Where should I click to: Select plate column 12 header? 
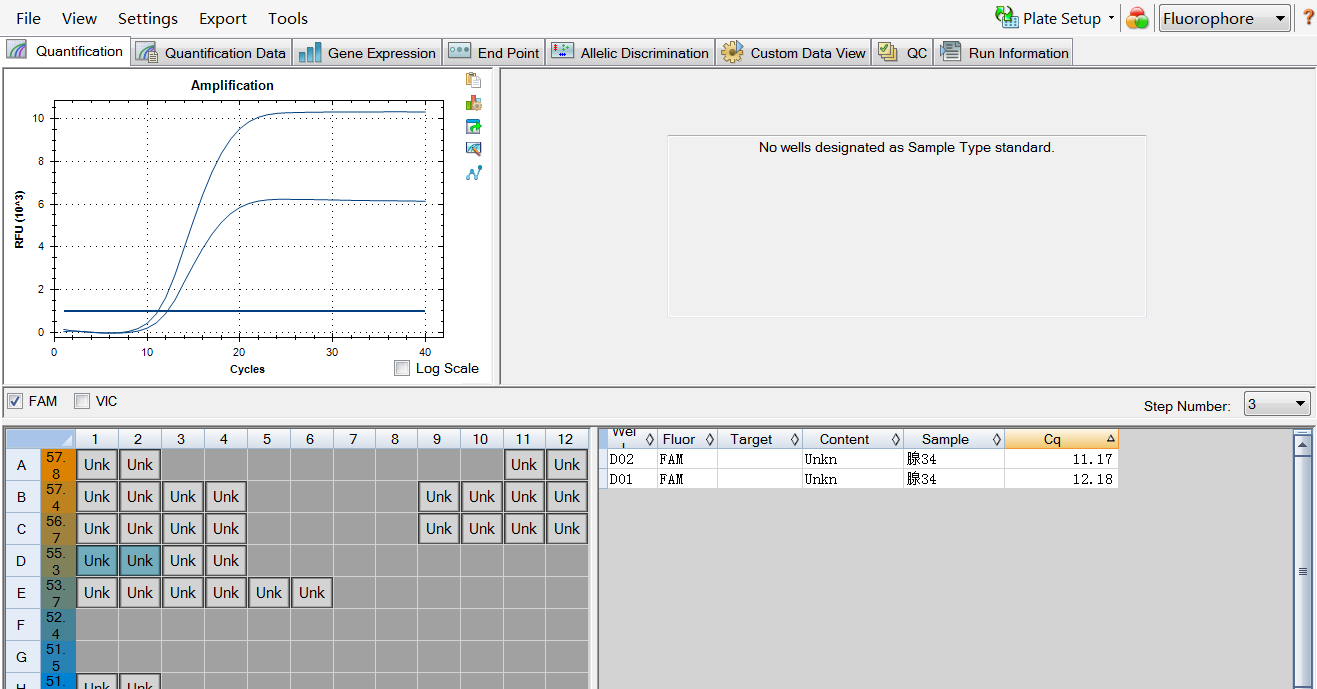567,439
